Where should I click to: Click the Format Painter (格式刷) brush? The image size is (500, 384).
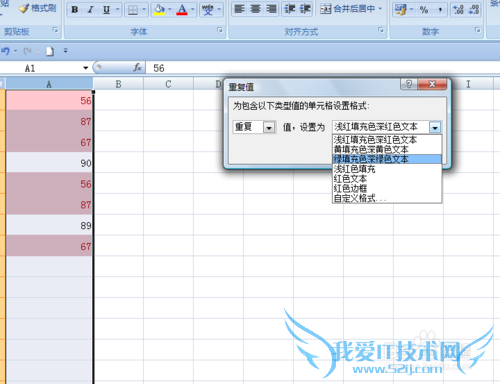click(37, 8)
